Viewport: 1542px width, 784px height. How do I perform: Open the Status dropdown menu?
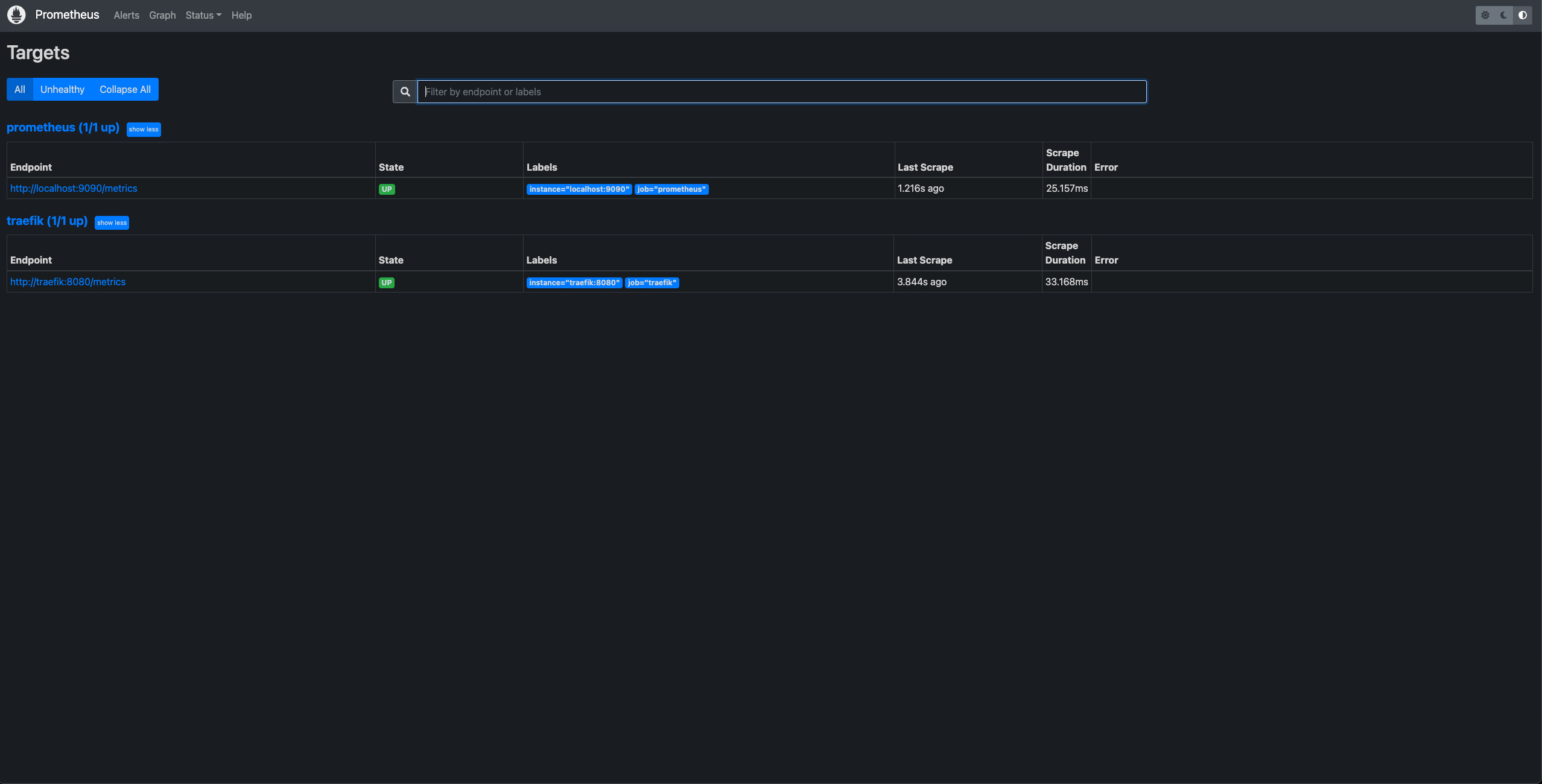203,15
